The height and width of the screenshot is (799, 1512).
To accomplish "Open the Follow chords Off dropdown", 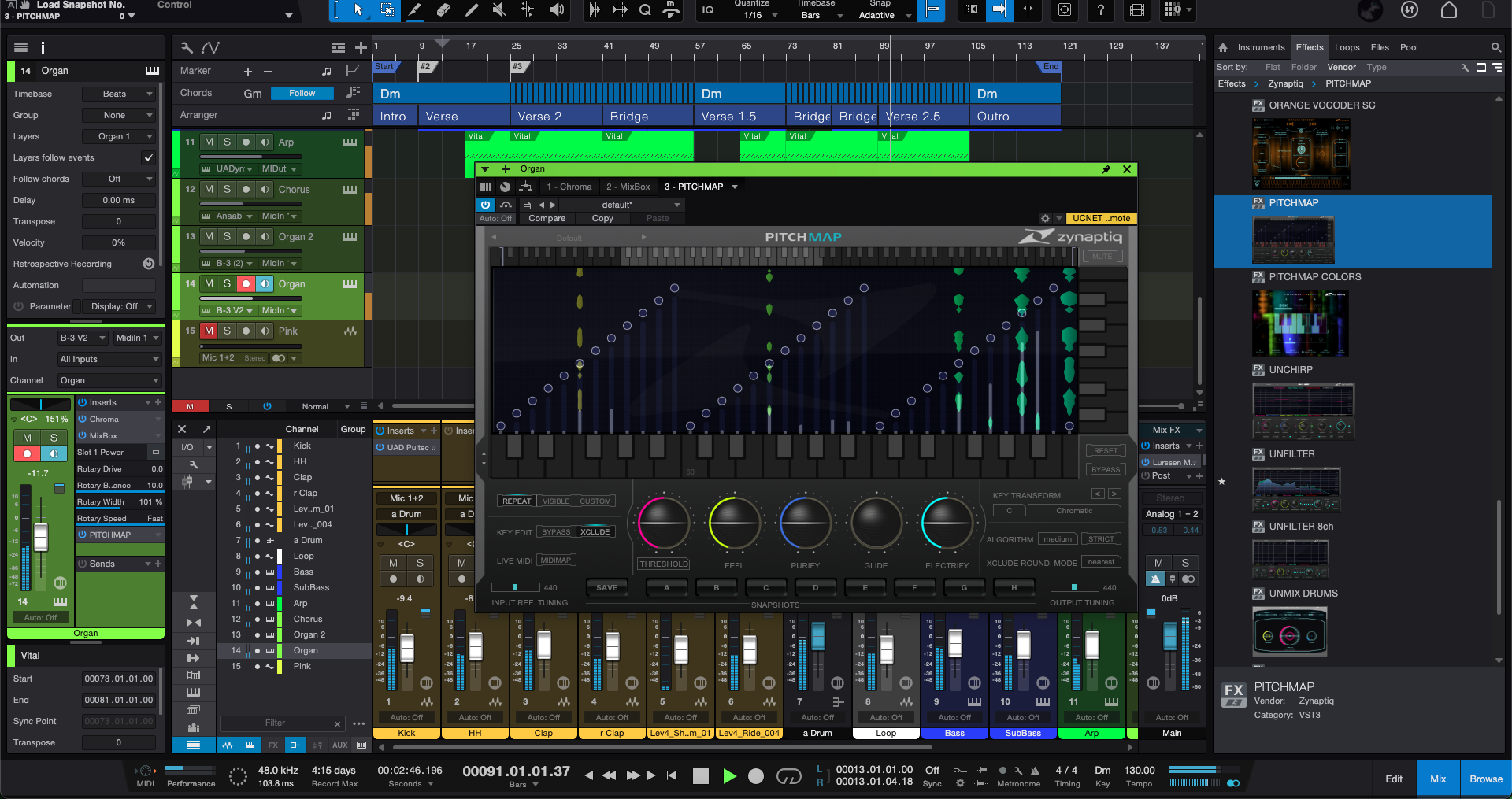I will [119, 179].
